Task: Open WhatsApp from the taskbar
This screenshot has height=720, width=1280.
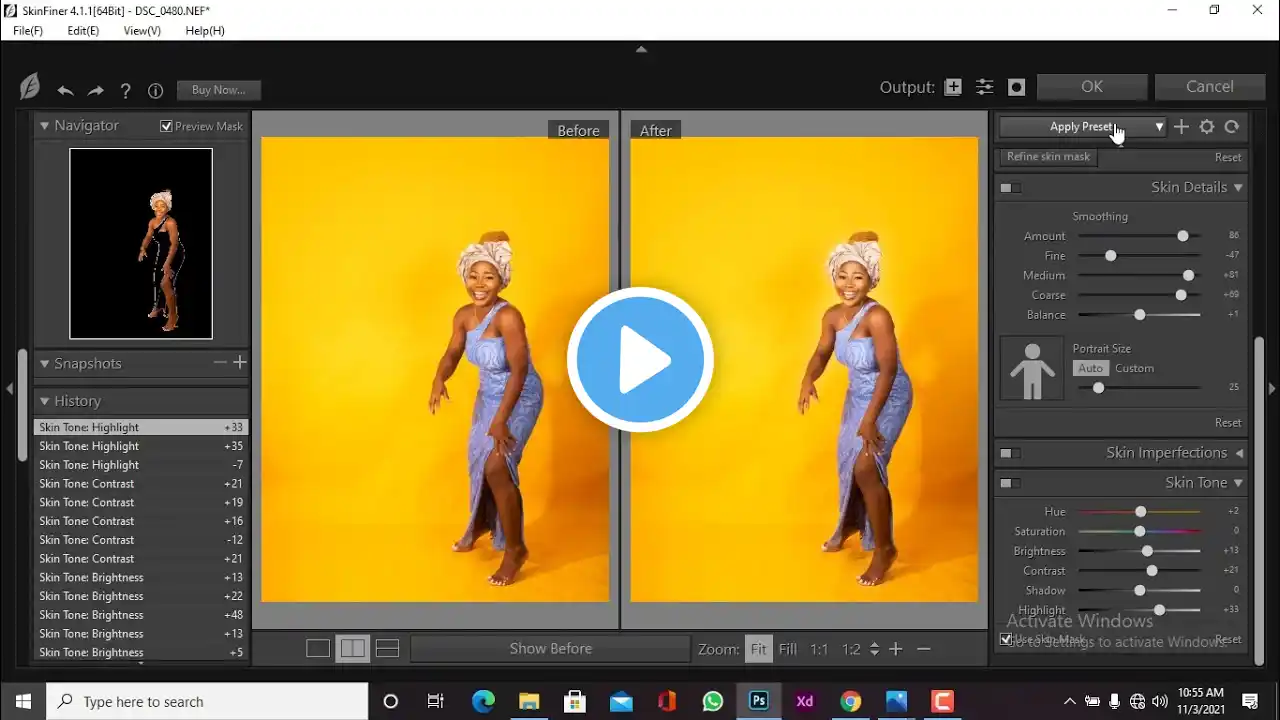Action: point(713,701)
